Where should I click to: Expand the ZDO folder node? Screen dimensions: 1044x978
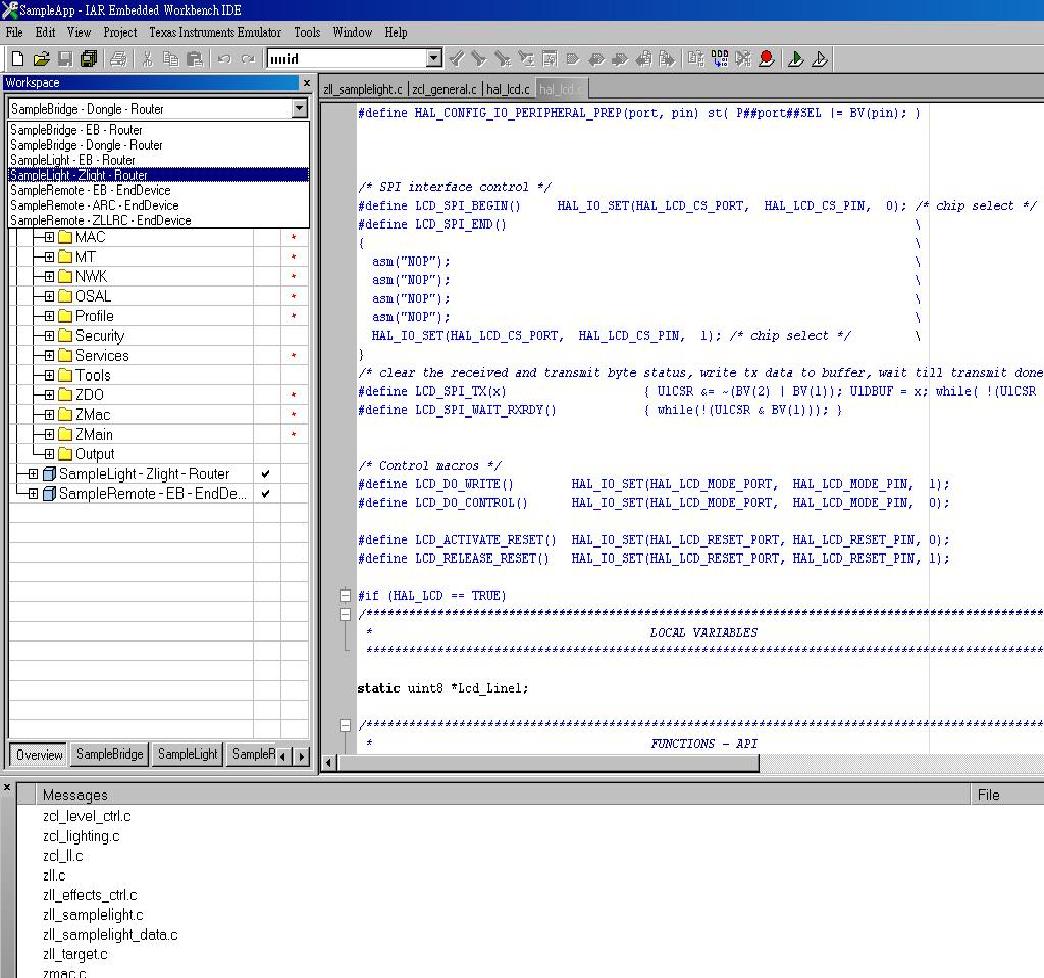pyautogui.click(x=49, y=395)
